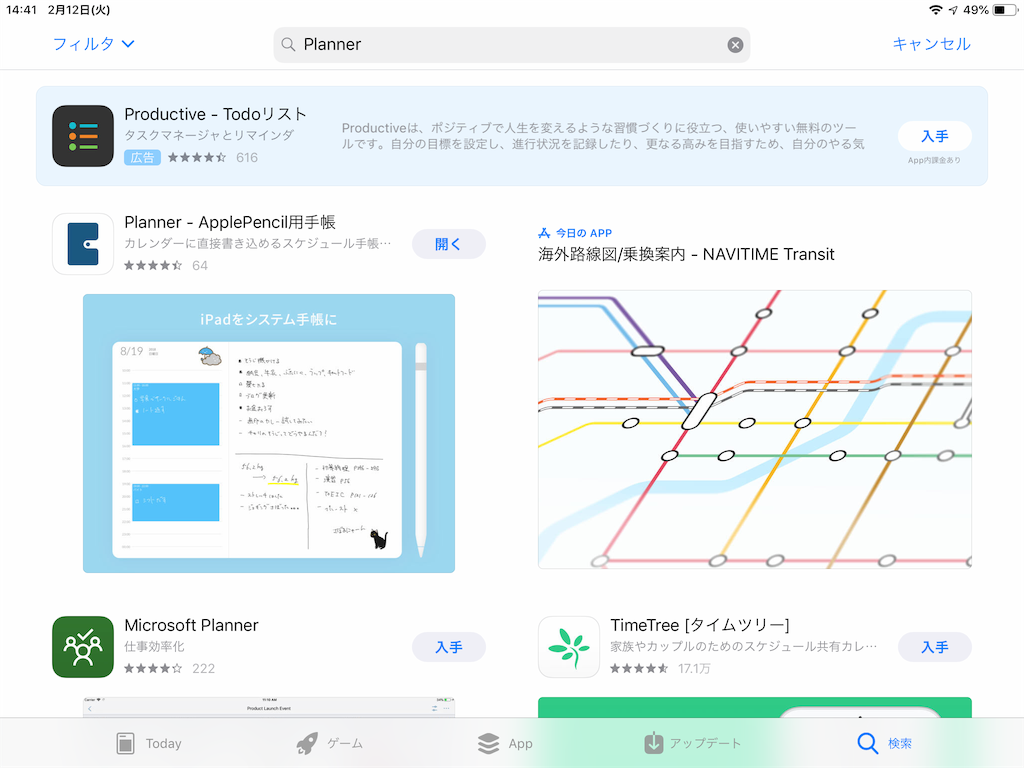Tap the Wi-Fi status icon

tap(936, 10)
